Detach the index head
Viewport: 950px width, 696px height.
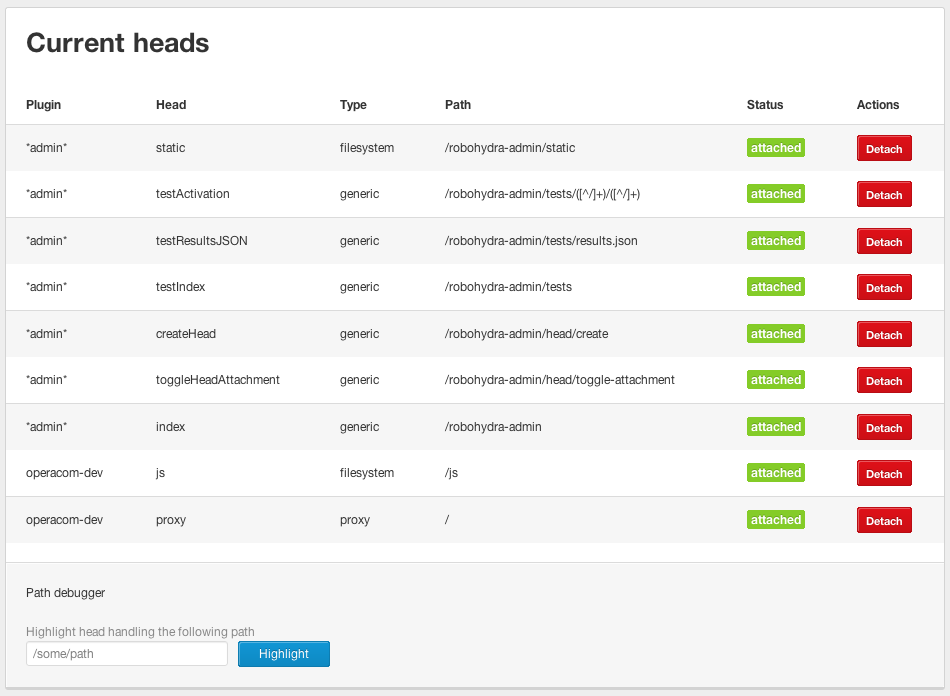[x=883, y=426]
